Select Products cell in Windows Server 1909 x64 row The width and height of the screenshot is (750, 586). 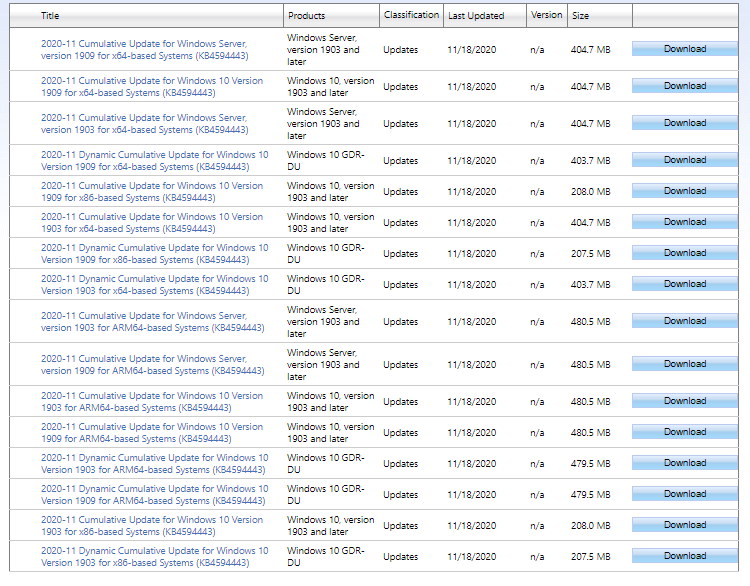pos(323,50)
